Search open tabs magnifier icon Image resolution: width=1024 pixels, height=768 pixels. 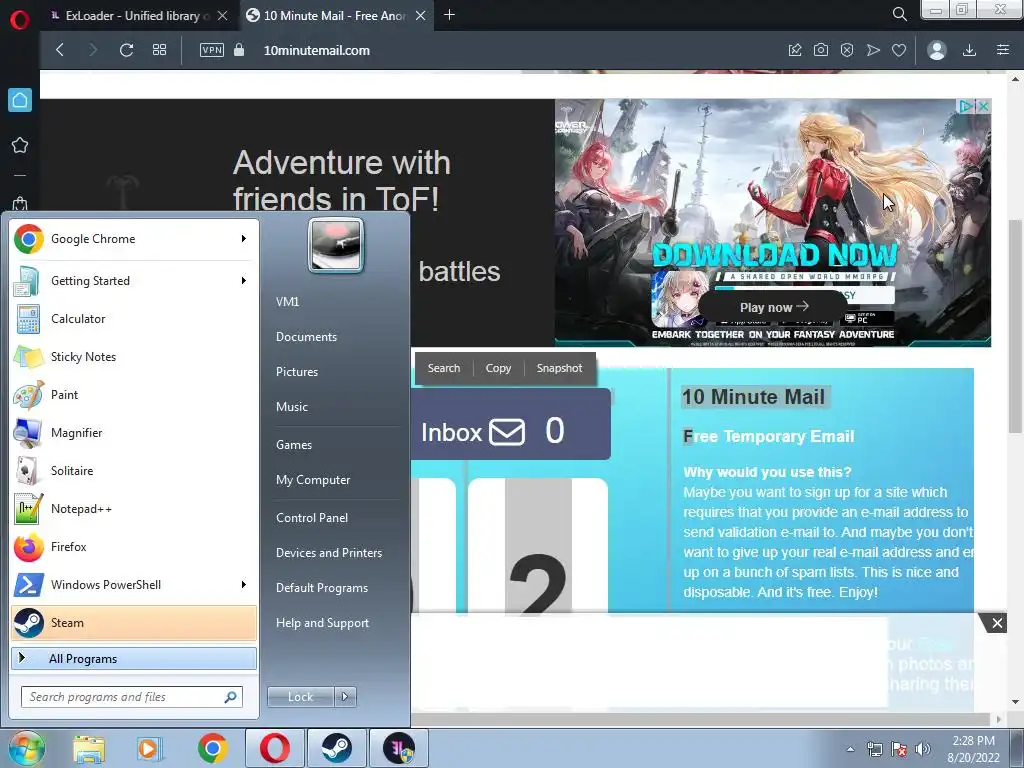[x=899, y=14]
